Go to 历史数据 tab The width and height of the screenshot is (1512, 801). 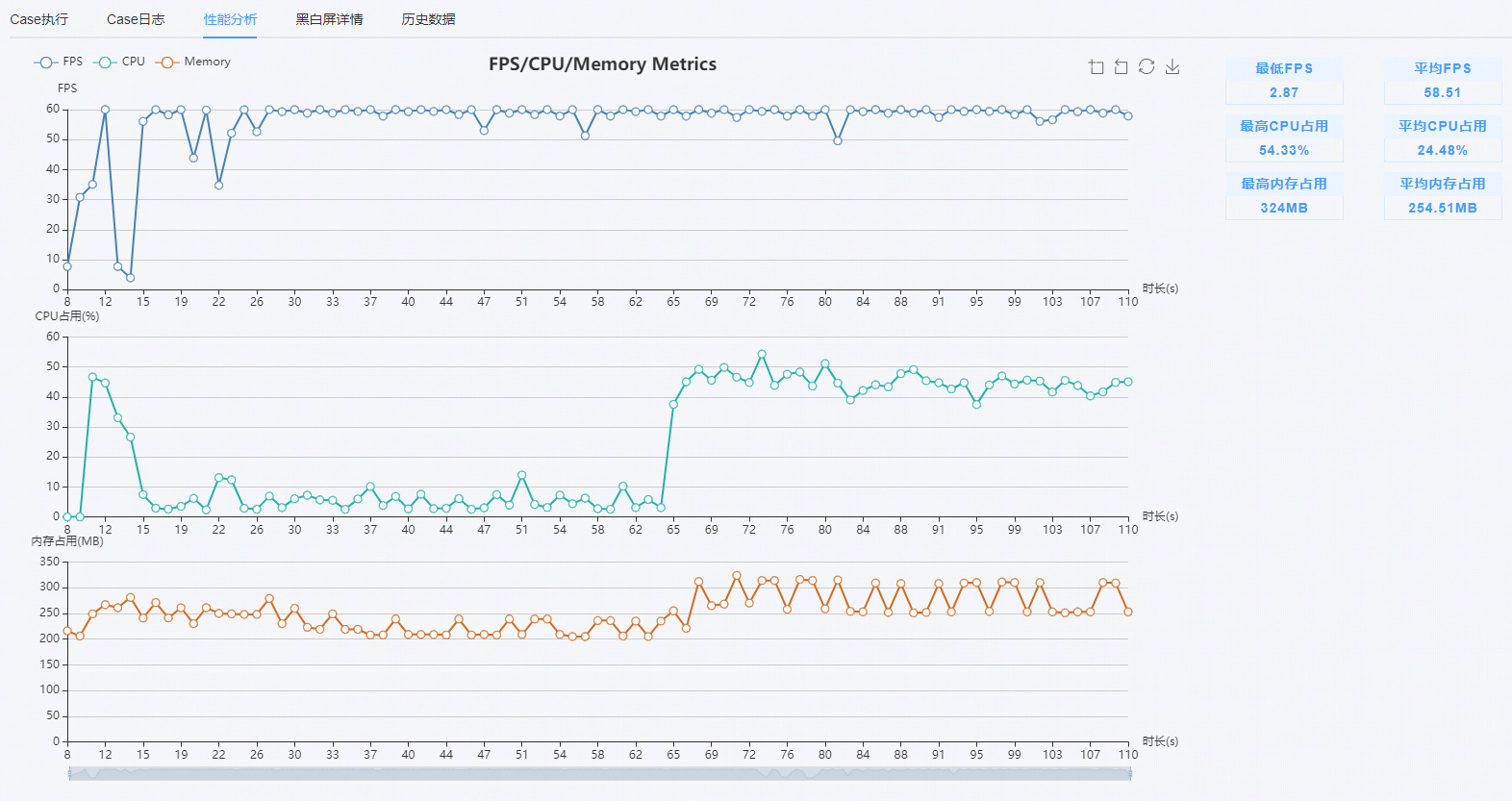click(428, 19)
